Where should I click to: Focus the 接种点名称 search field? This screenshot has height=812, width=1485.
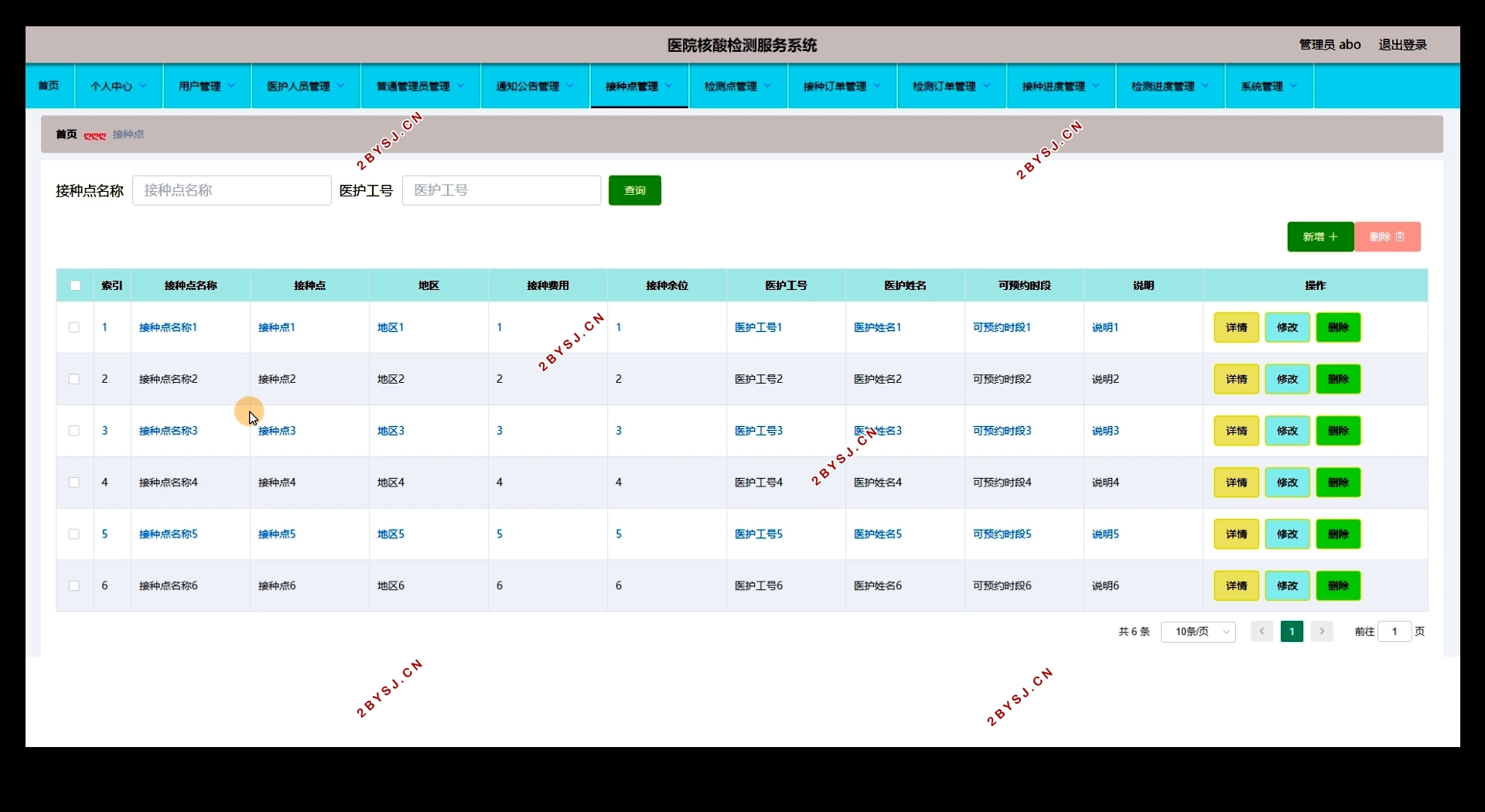(x=232, y=190)
